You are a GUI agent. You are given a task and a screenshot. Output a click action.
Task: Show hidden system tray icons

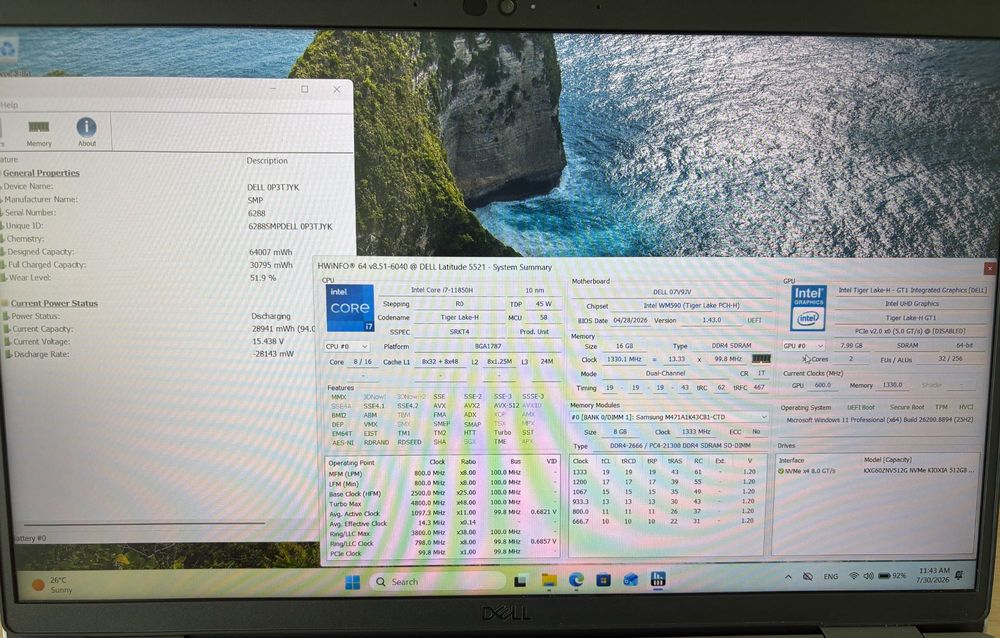click(788, 577)
